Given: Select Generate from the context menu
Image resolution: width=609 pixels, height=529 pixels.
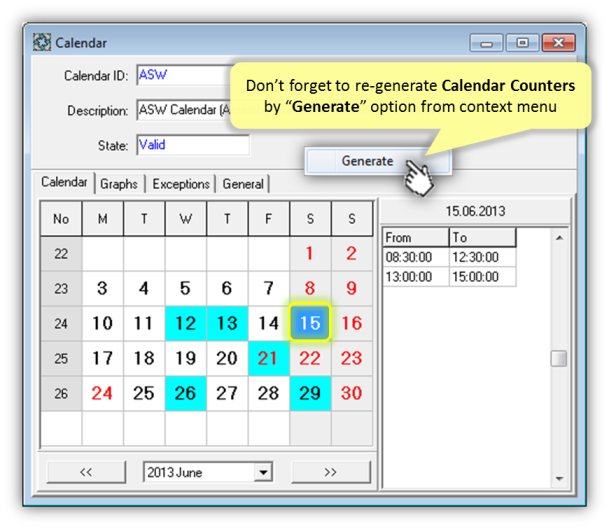Looking at the screenshot, I should click(367, 161).
